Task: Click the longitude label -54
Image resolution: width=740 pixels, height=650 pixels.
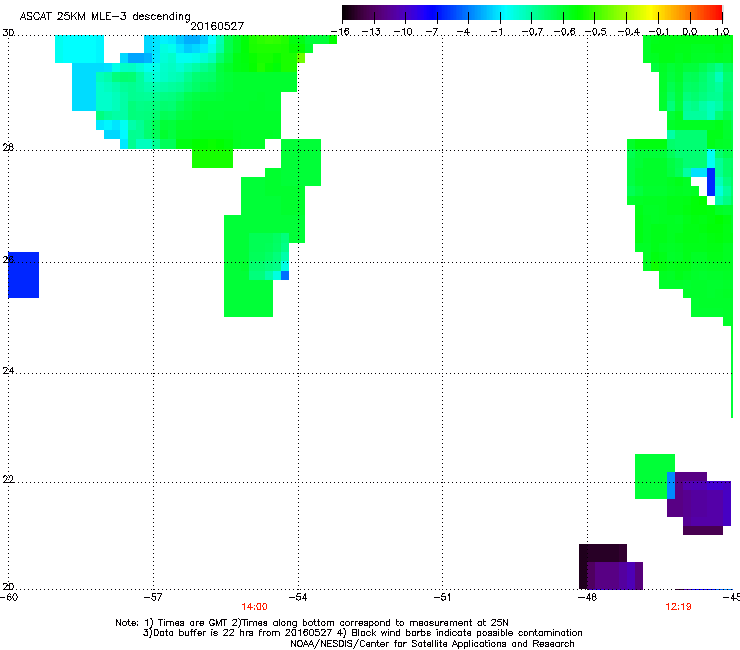Action: (x=298, y=598)
